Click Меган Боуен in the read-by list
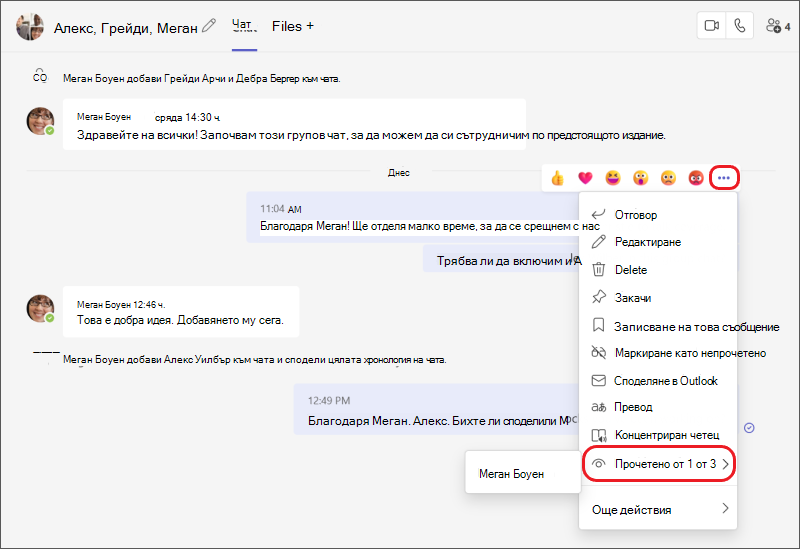Viewport: 800px width, 549px height. point(511,473)
